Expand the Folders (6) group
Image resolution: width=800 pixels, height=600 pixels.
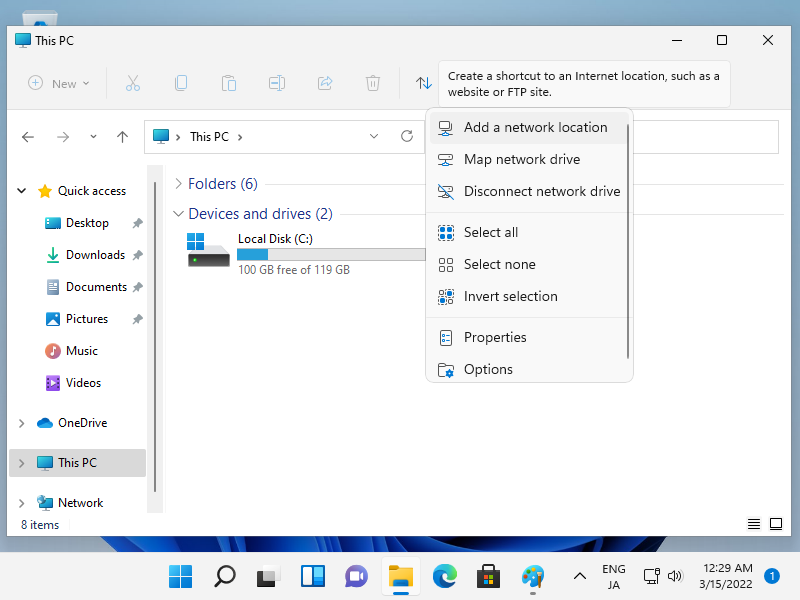[178, 184]
